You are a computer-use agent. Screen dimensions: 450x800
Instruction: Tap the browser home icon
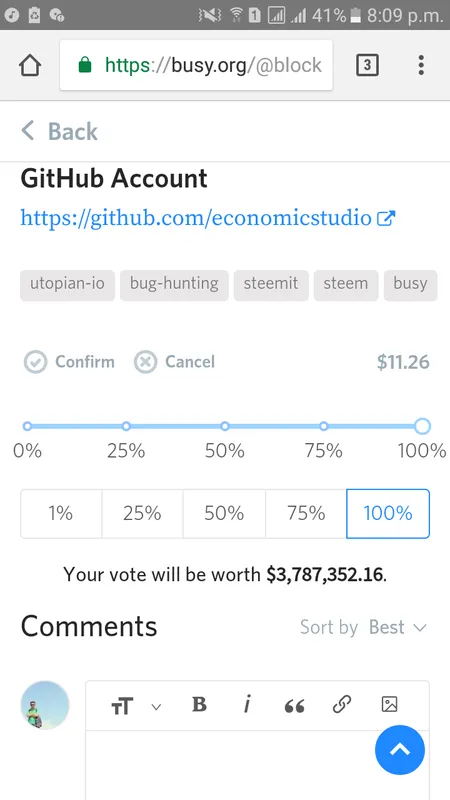(x=30, y=65)
